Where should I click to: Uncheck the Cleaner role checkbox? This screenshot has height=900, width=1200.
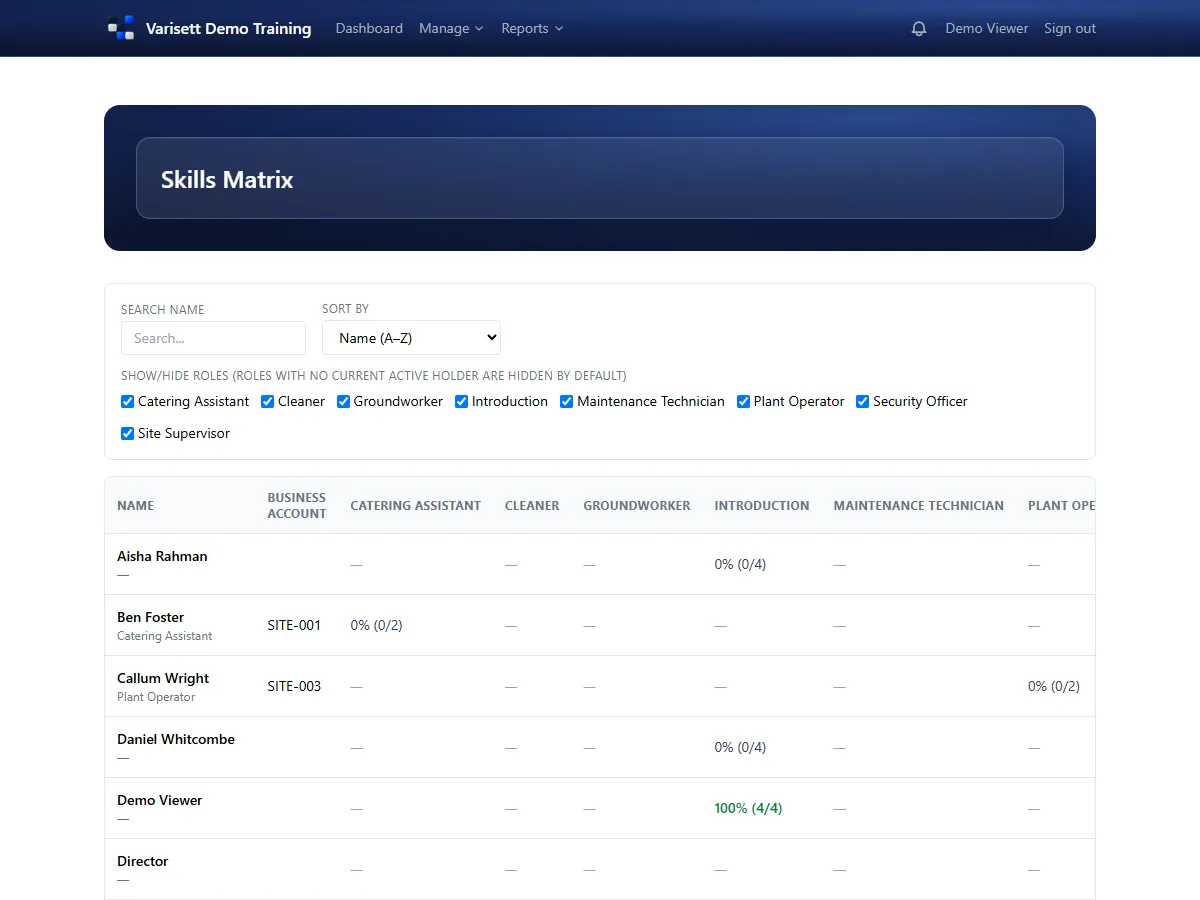click(x=267, y=402)
